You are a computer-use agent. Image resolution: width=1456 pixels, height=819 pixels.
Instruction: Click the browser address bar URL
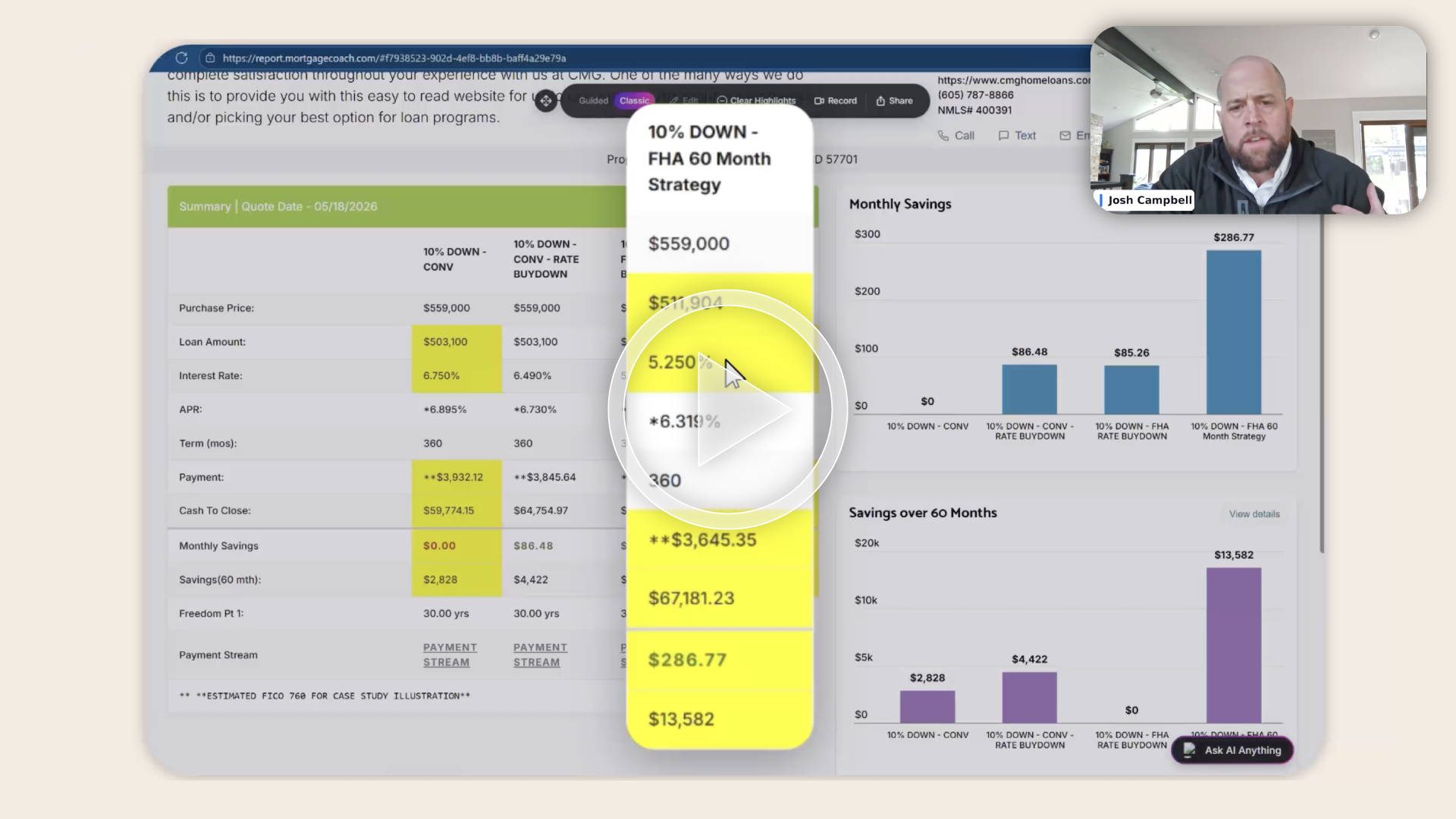(x=394, y=58)
